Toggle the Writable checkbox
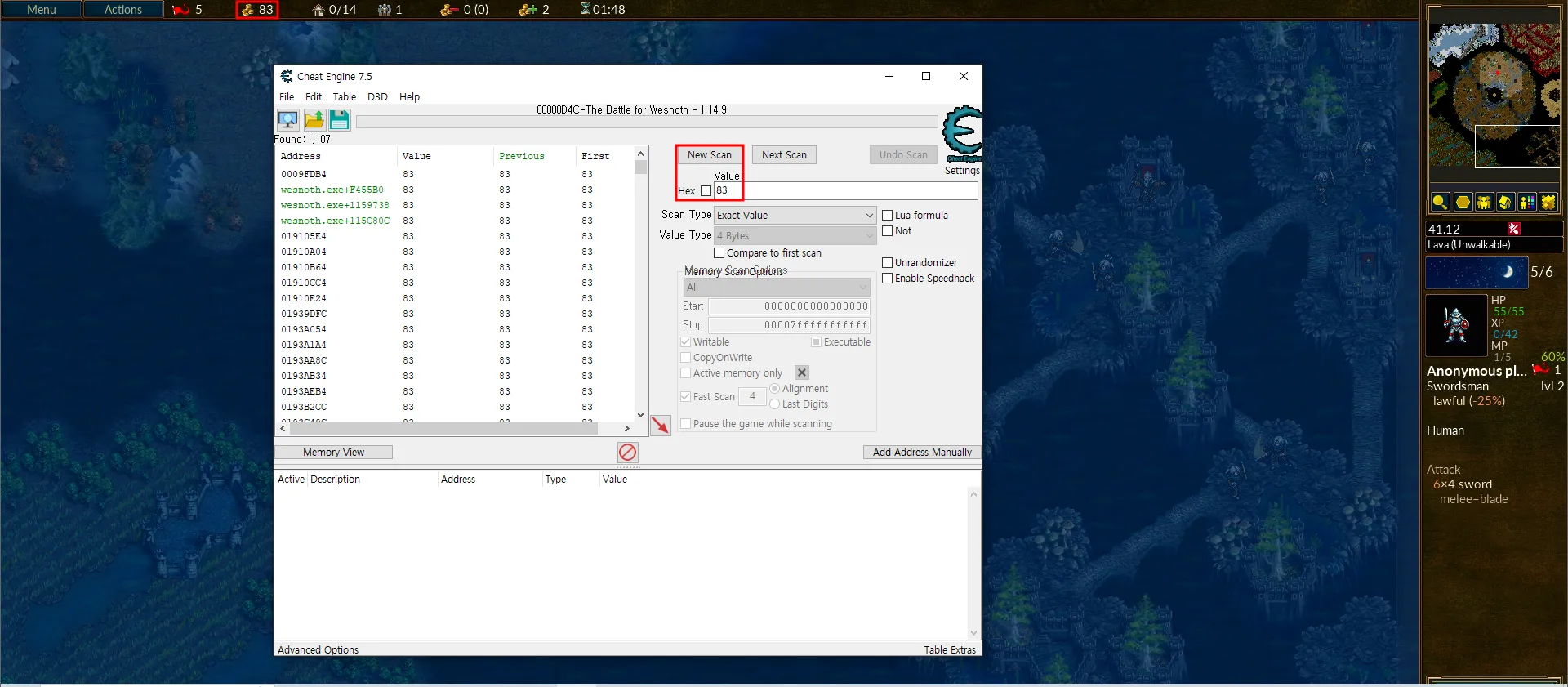This screenshot has height=687, width=1568. click(686, 342)
